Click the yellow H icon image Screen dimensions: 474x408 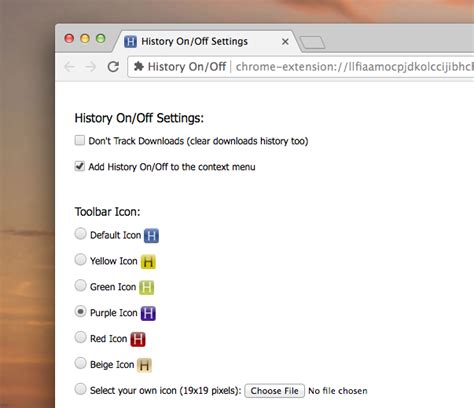pos(148,262)
